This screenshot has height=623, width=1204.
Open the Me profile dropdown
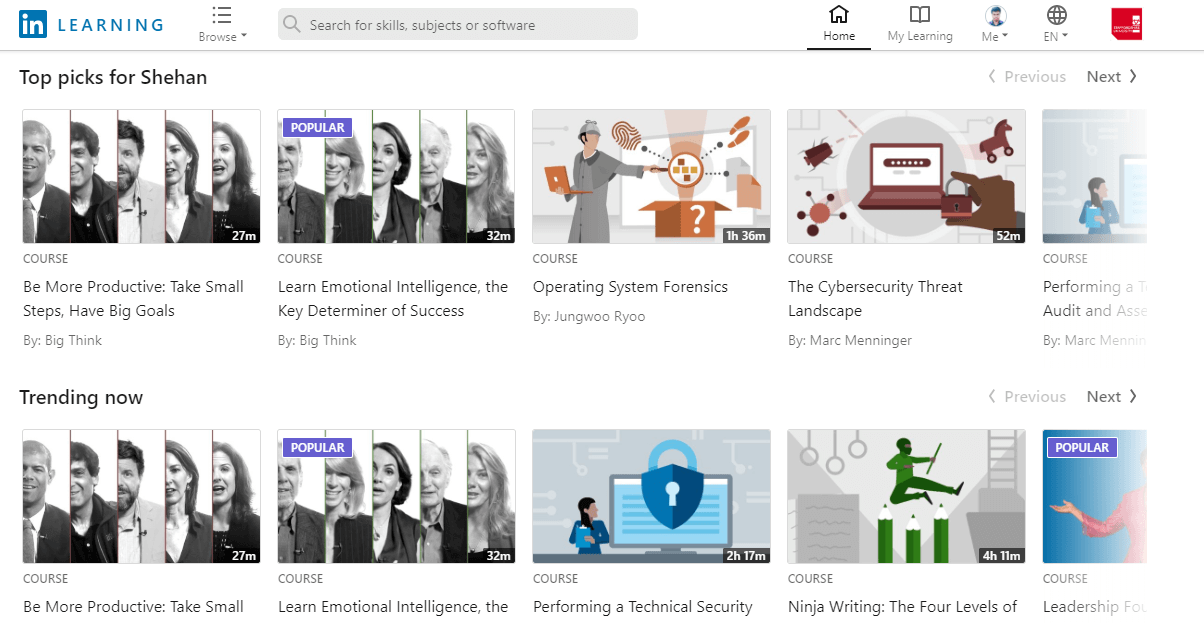pos(994,24)
